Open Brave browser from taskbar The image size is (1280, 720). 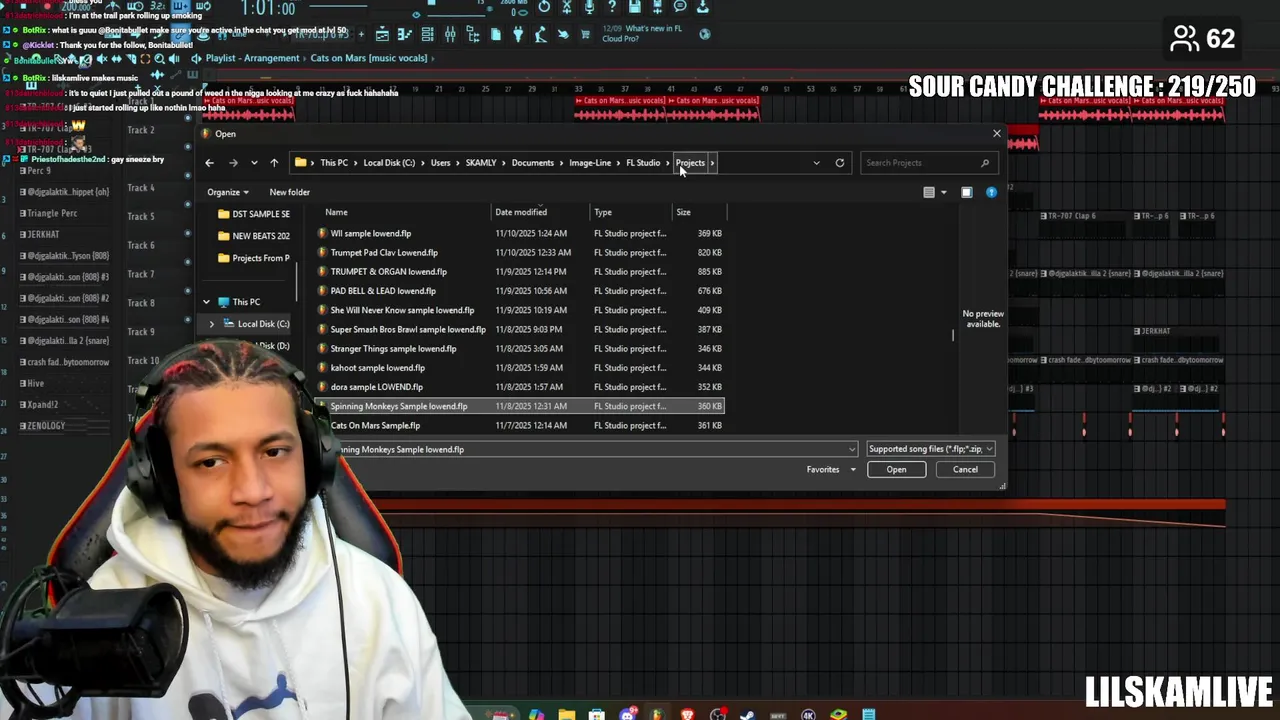tap(687, 714)
